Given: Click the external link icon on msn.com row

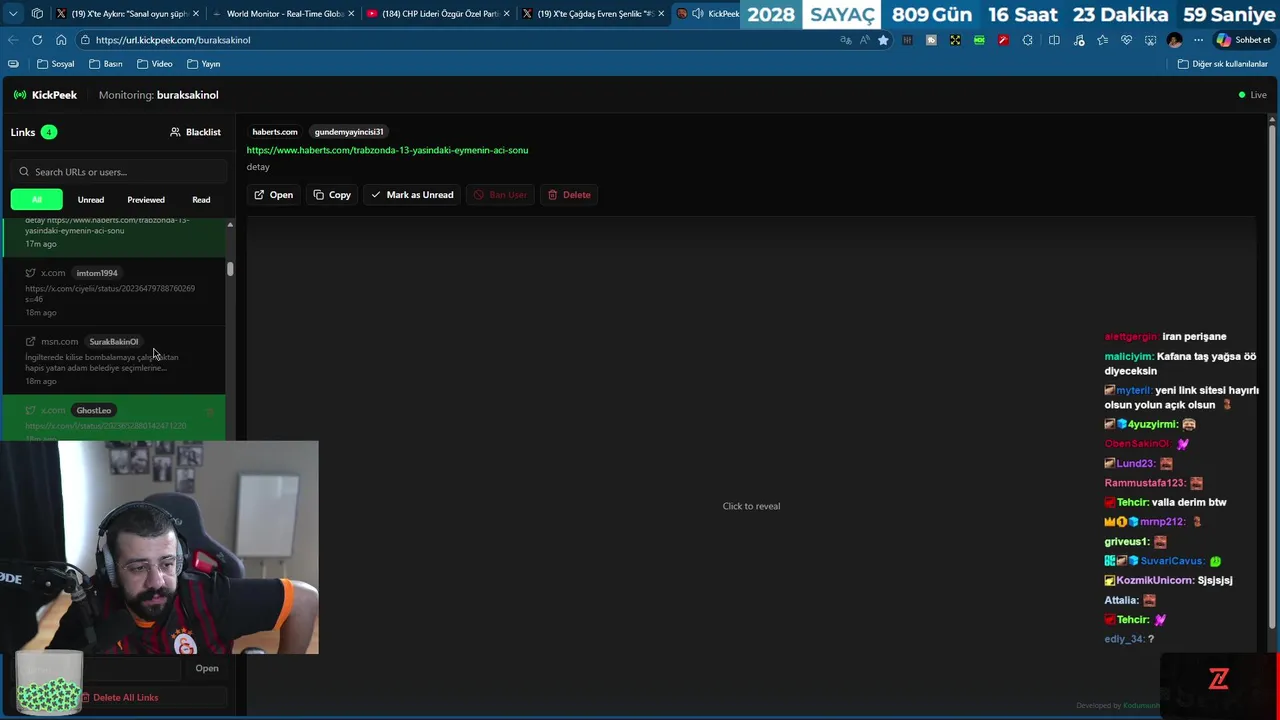Looking at the screenshot, I should (30, 342).
